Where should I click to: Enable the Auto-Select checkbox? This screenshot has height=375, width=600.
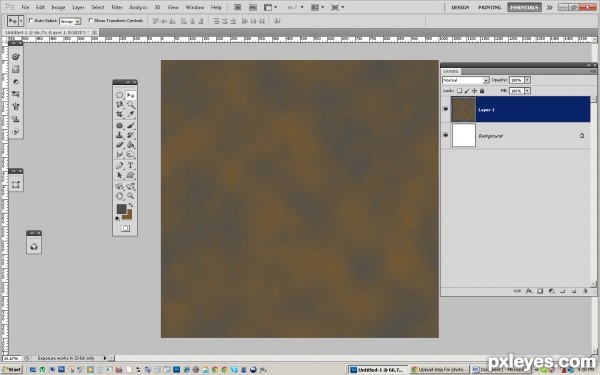click(31, 21)
